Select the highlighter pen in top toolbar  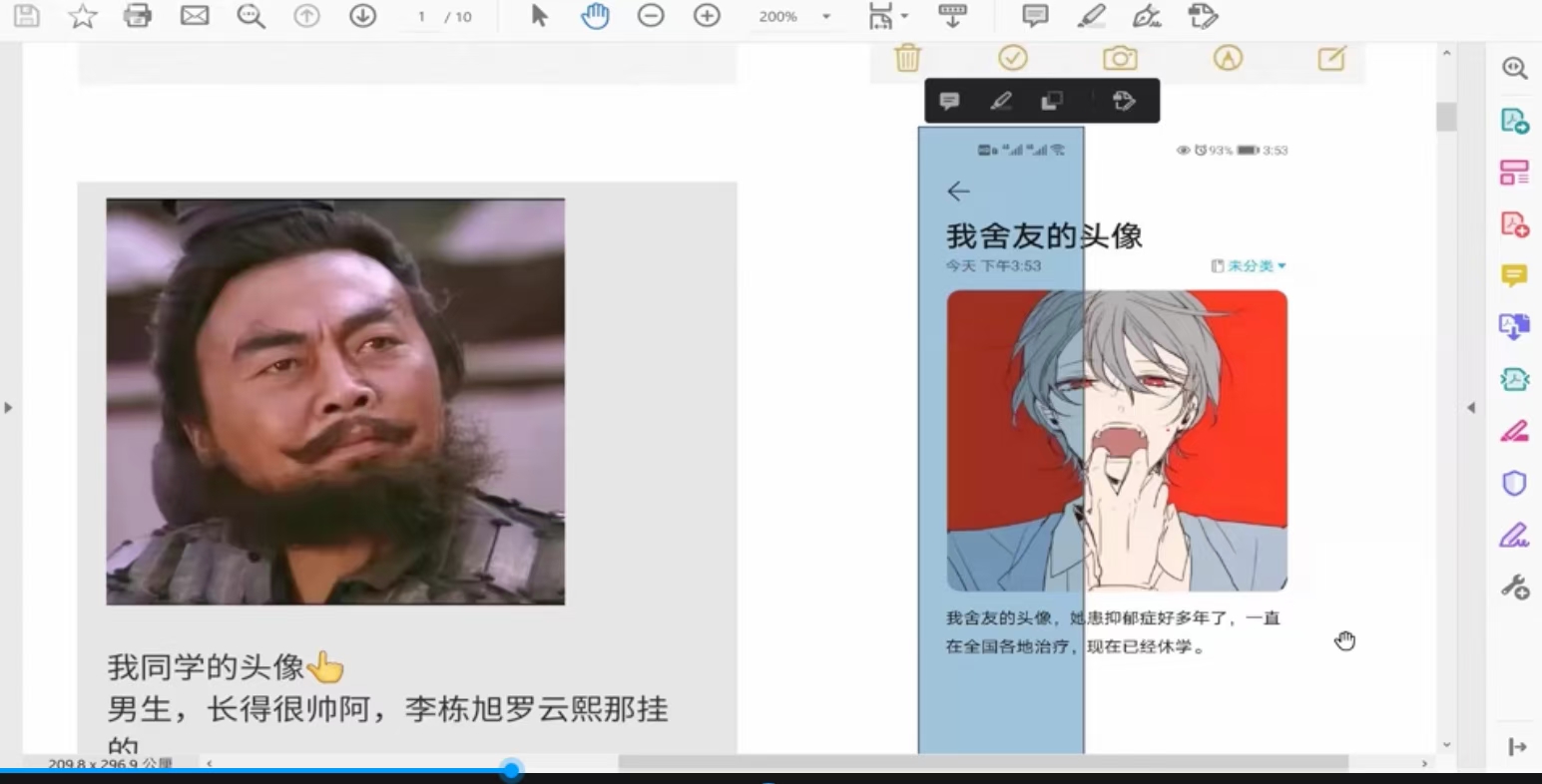tap(1091, 16)
